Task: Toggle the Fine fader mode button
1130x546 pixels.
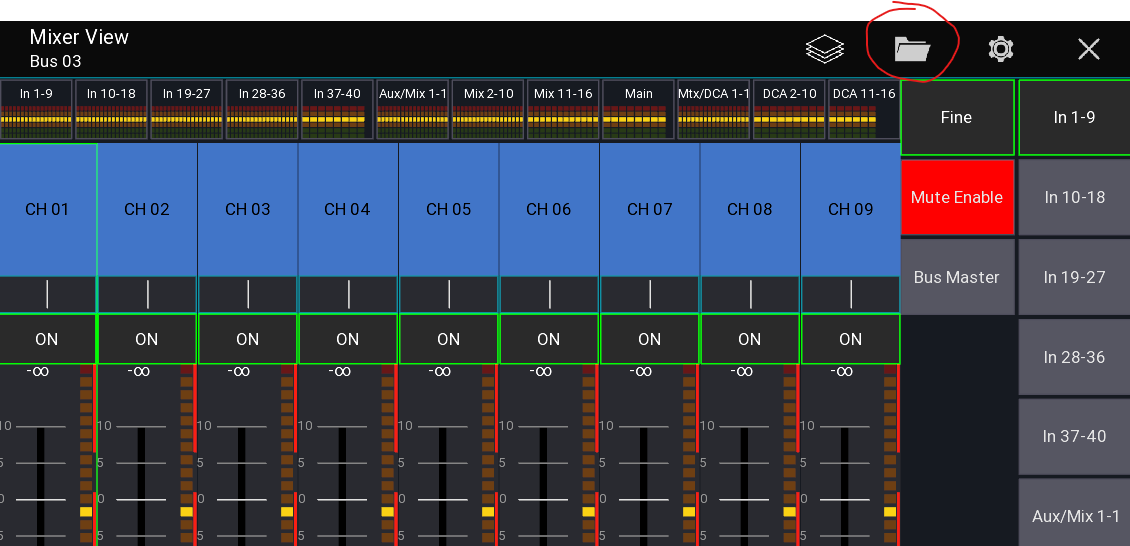Action: click(957, 117)
